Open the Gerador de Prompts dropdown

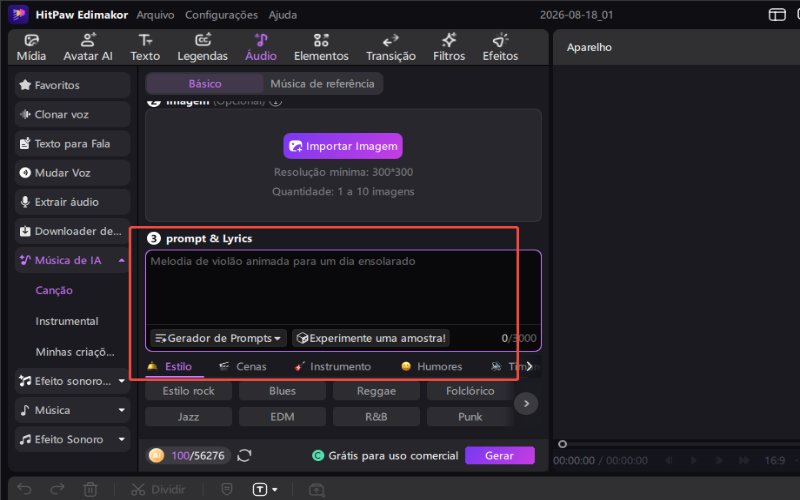point(218,338)
